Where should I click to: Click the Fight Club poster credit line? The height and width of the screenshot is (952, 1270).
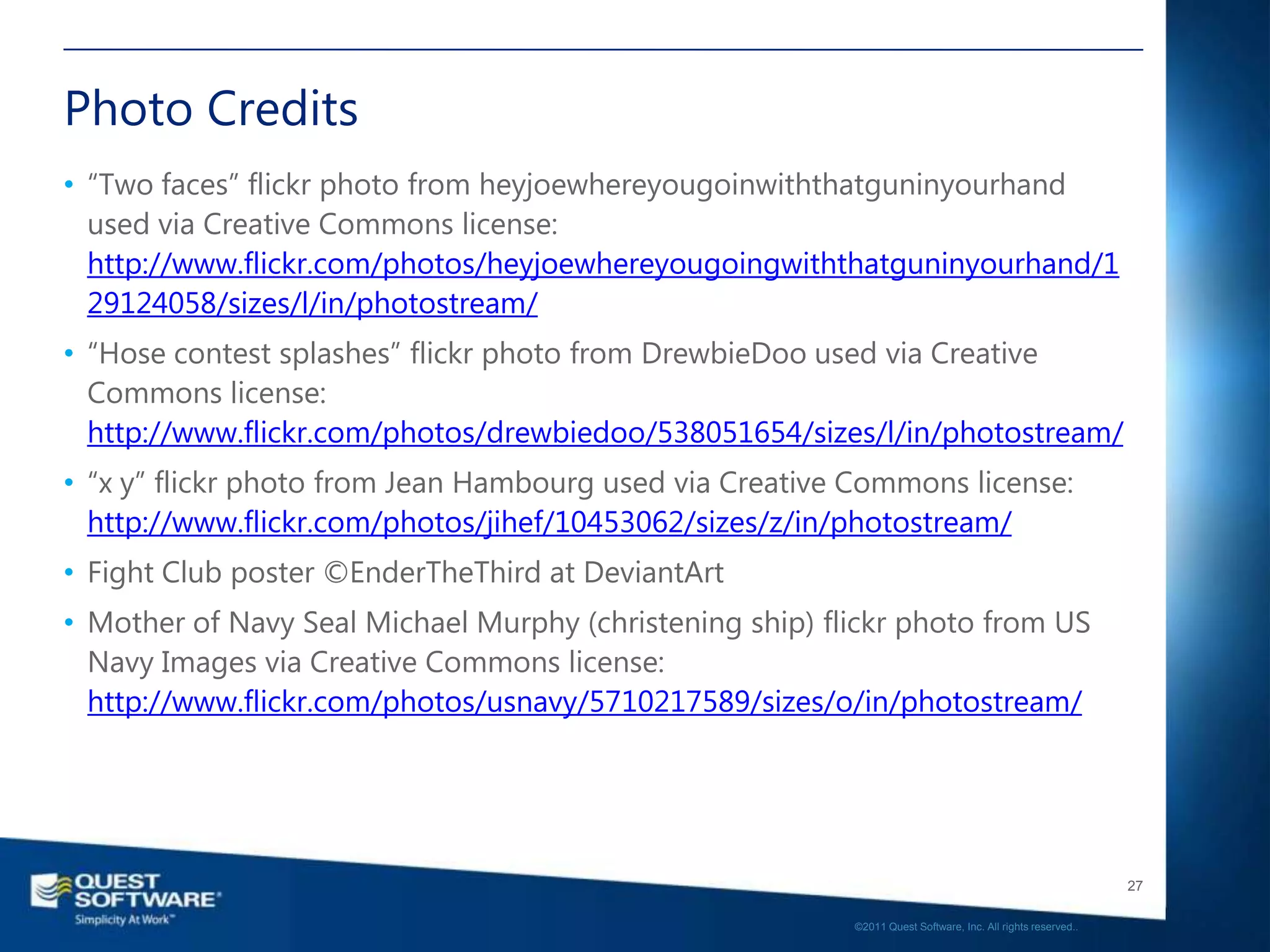(201, 573)
